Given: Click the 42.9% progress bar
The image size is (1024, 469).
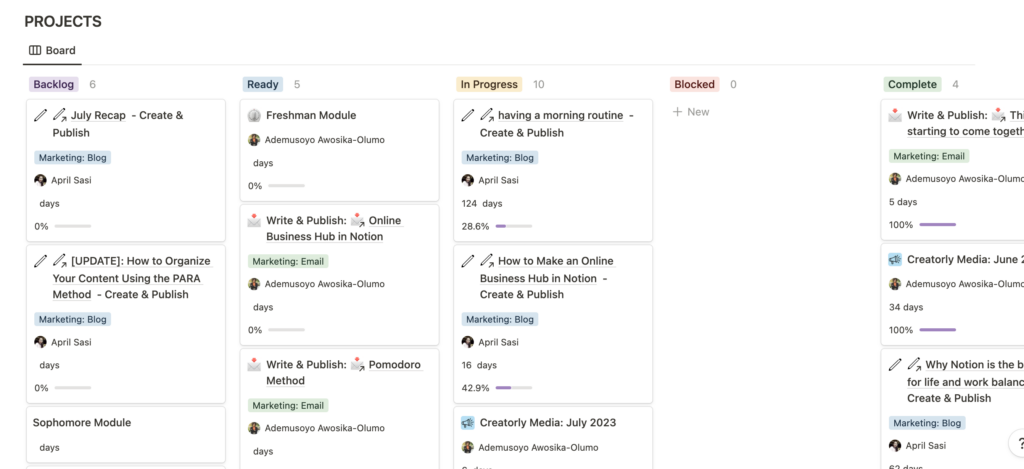Looking at the screenshot, I should [514, 388].
